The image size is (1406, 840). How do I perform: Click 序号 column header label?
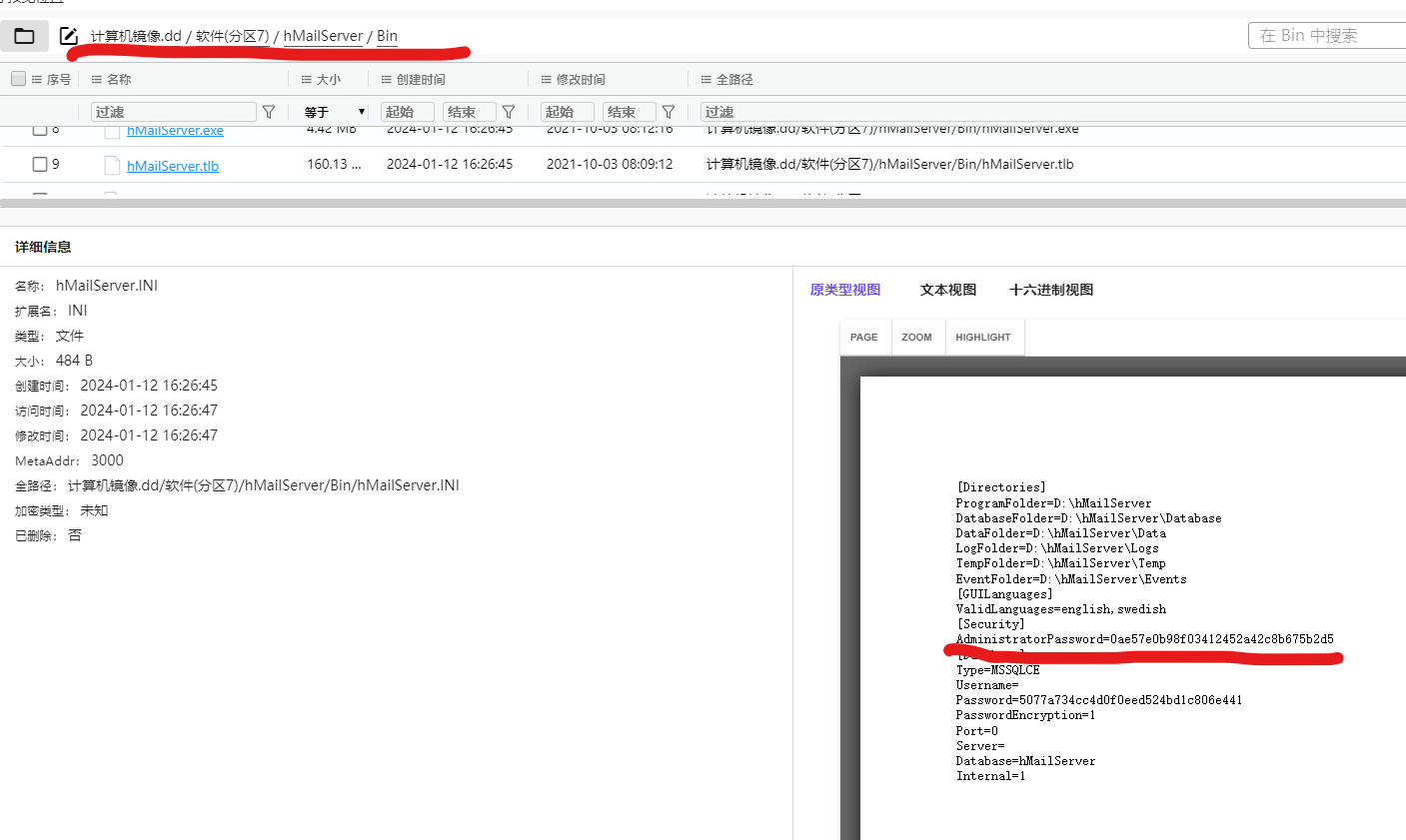click(59, 80)
